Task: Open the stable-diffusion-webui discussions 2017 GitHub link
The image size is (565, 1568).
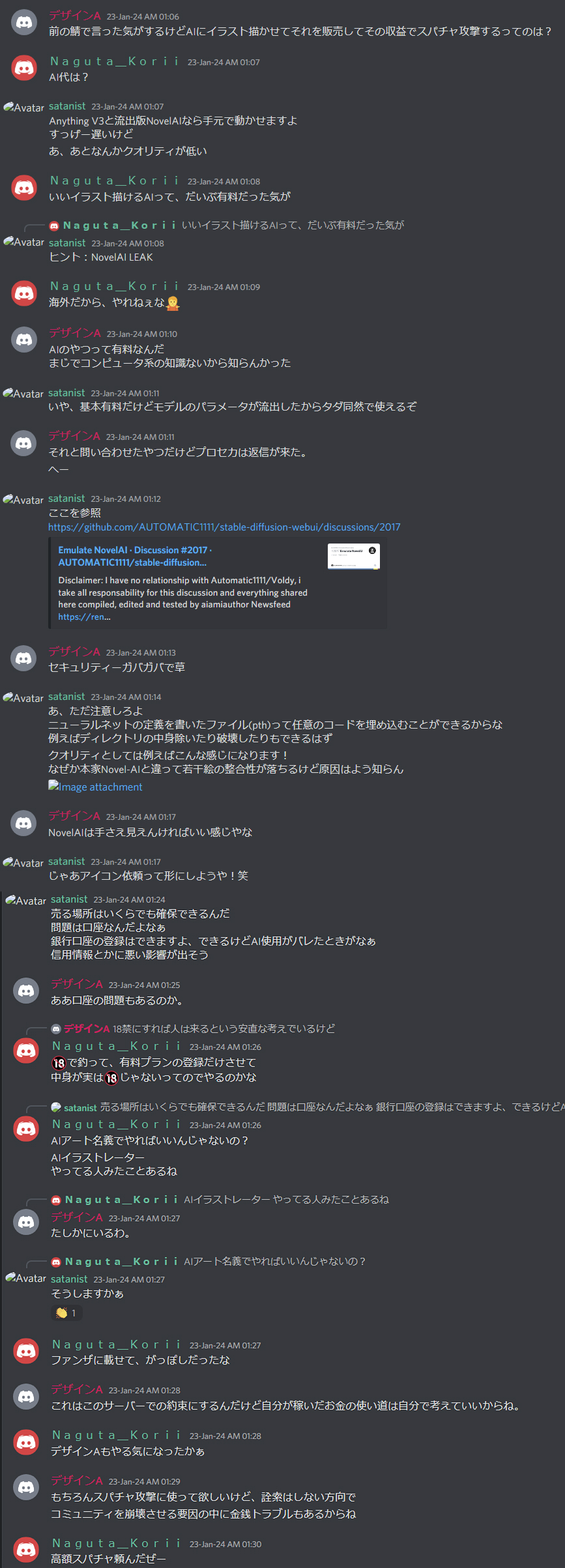Action: 224,527
